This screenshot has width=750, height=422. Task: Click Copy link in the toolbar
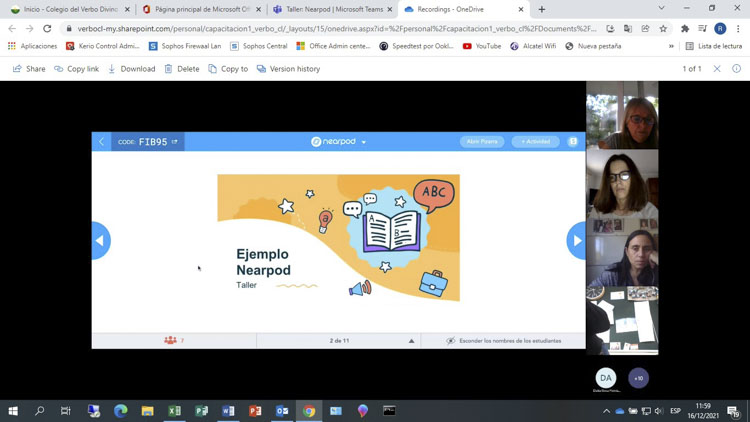click(x=77, y=69)
